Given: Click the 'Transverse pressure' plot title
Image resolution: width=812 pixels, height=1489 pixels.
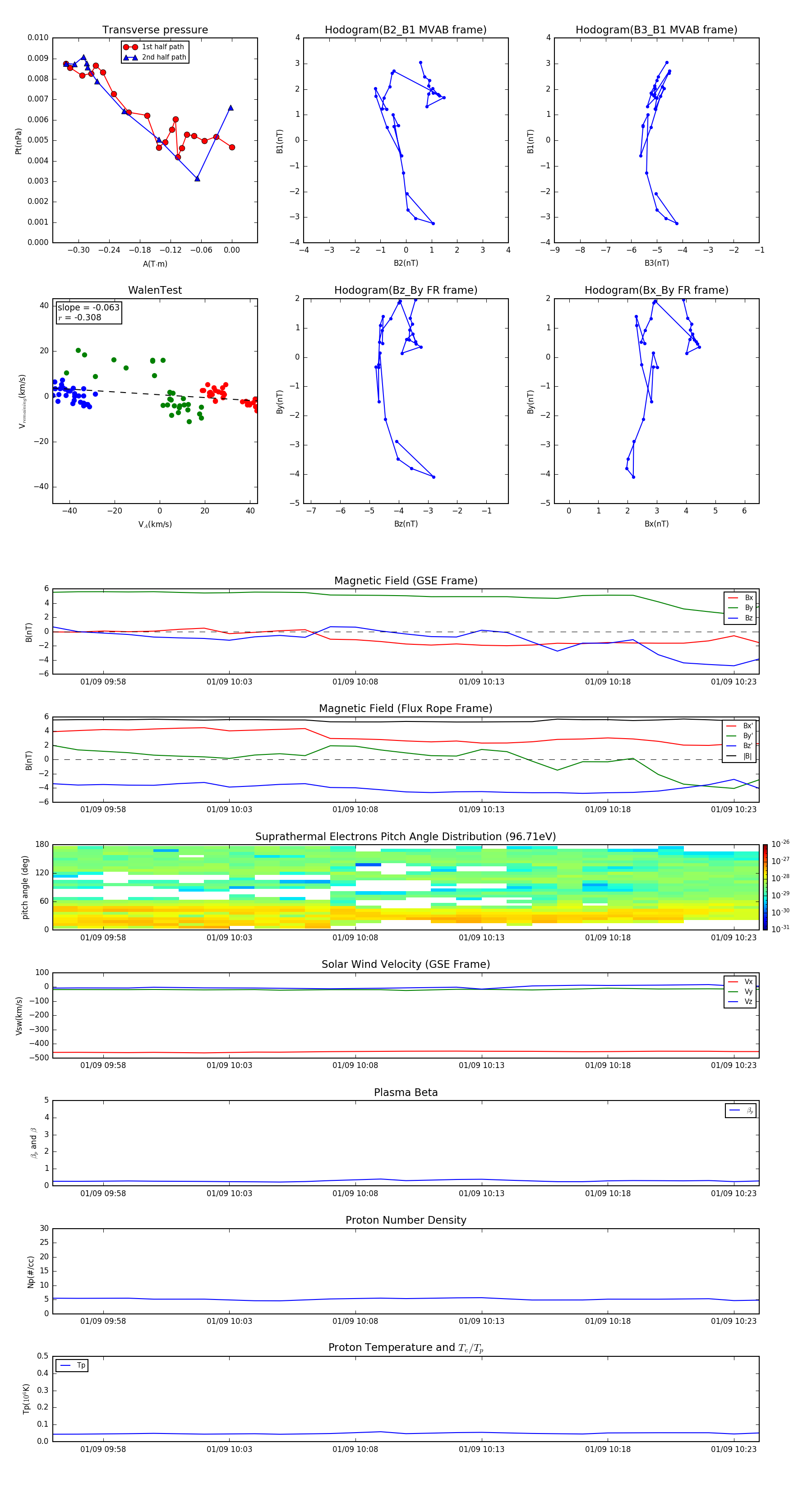Looking at the screenshot, I should click(155, 29).
